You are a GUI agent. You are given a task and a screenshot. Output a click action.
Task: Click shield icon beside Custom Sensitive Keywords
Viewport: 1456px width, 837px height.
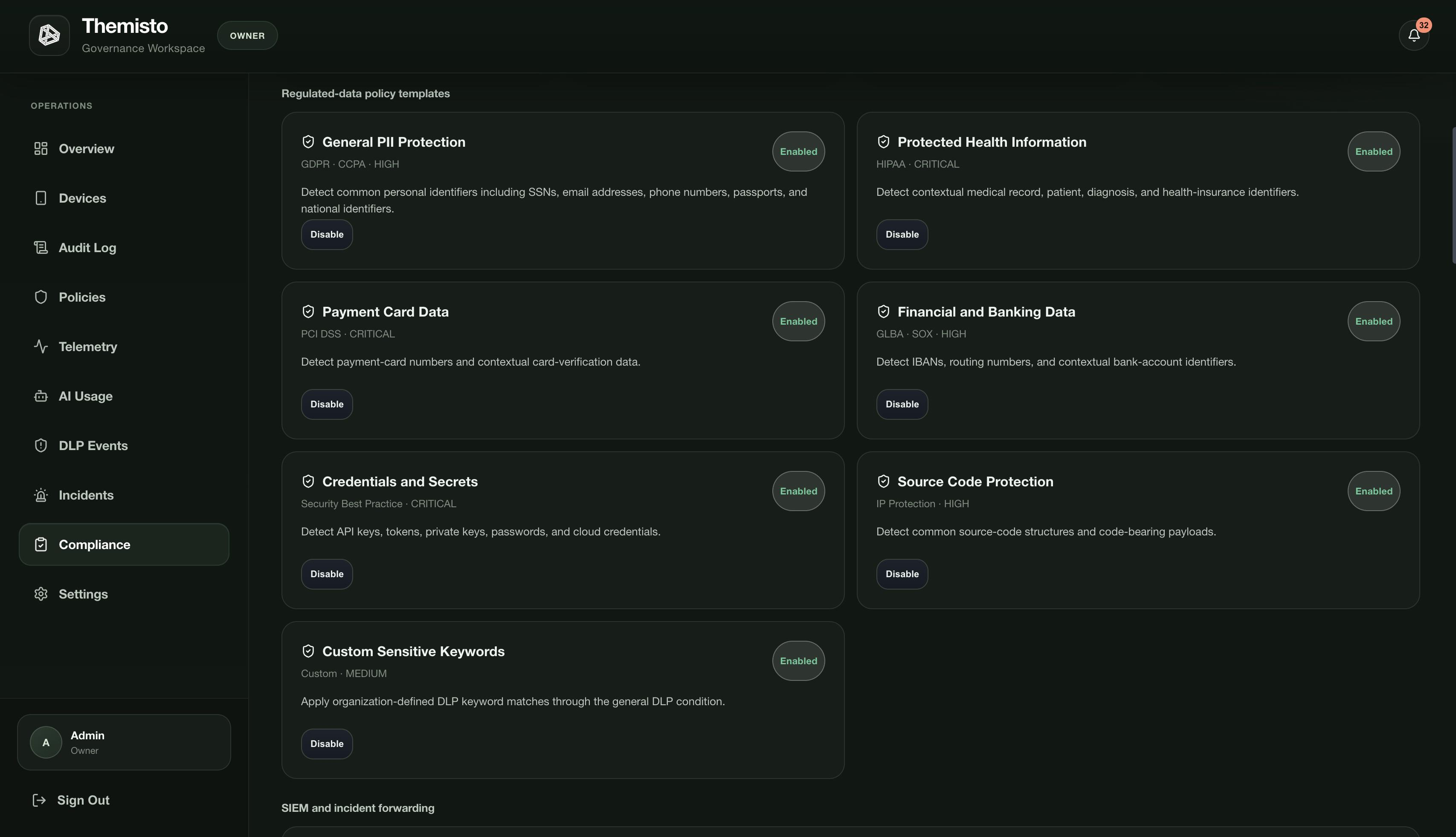pyautogui.click(x=308, y=651)
